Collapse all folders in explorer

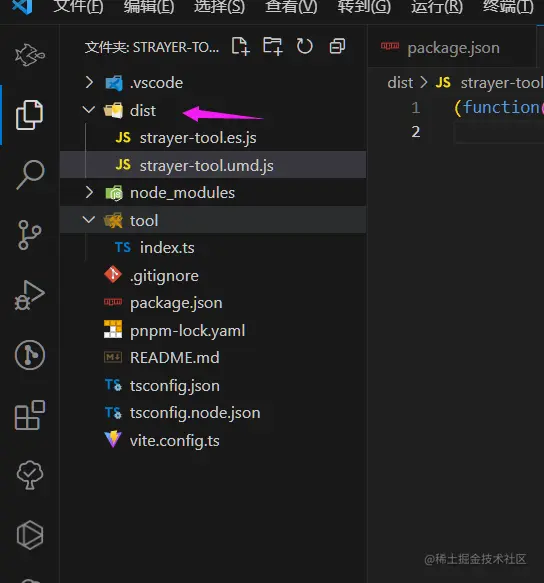[337, 46]
